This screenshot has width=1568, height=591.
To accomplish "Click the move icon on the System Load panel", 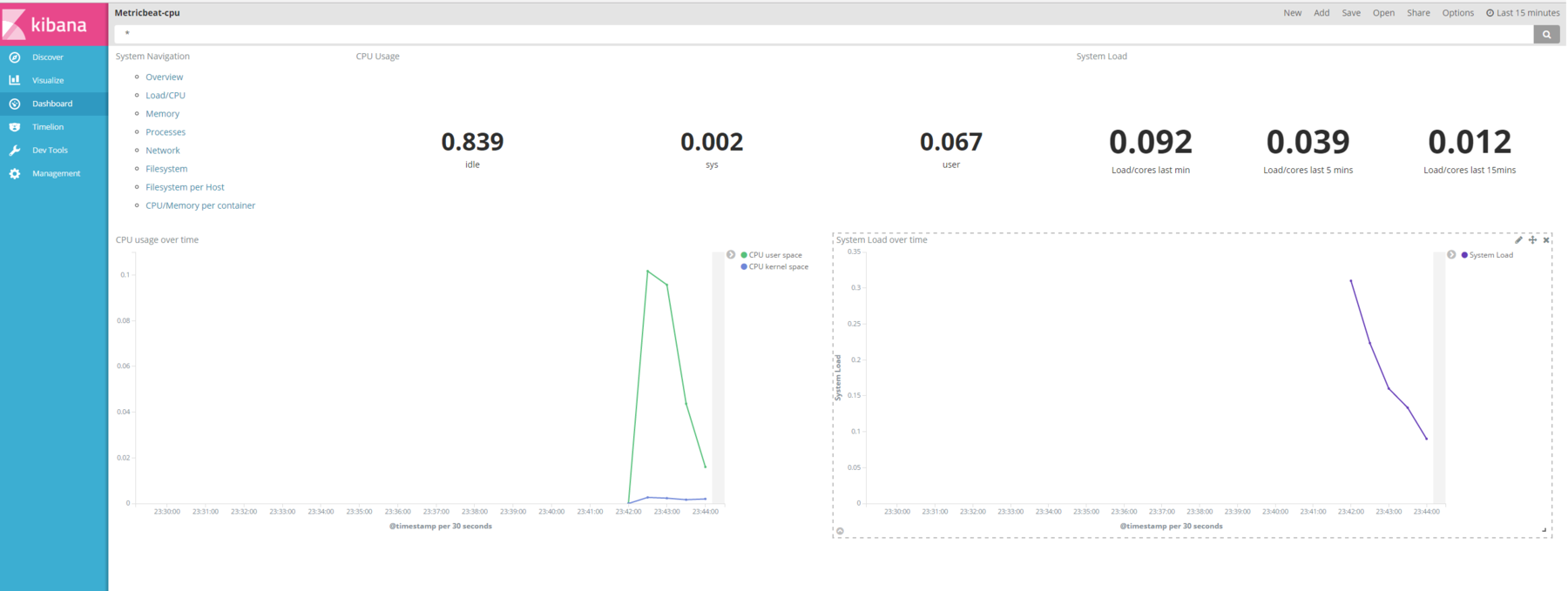I will [1532, 240].
